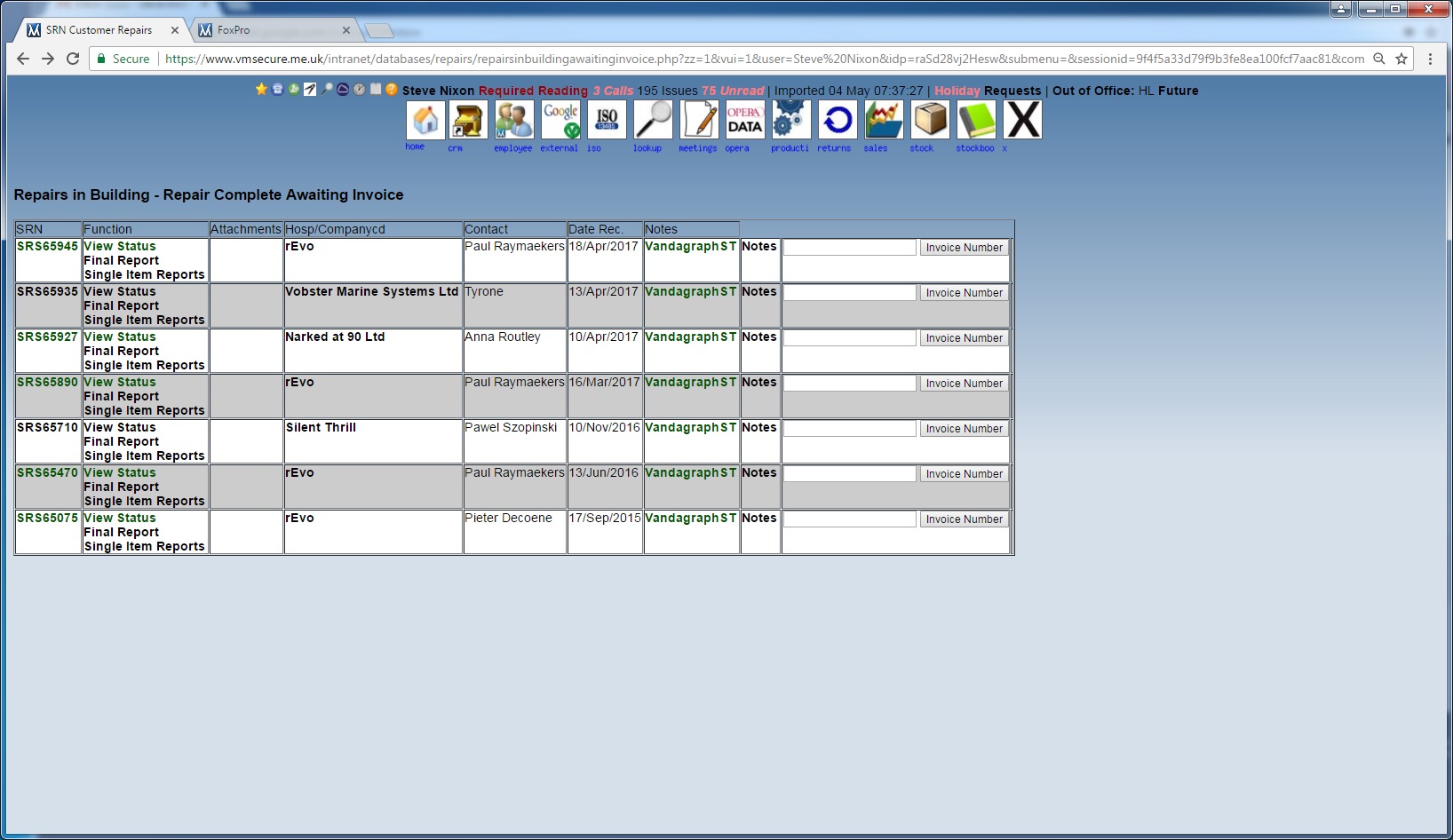Image resolution: width=1453 pixels, height=840 pixels.
Task: Open the meetings pencil icon
Action: click(x=699, y=120)
